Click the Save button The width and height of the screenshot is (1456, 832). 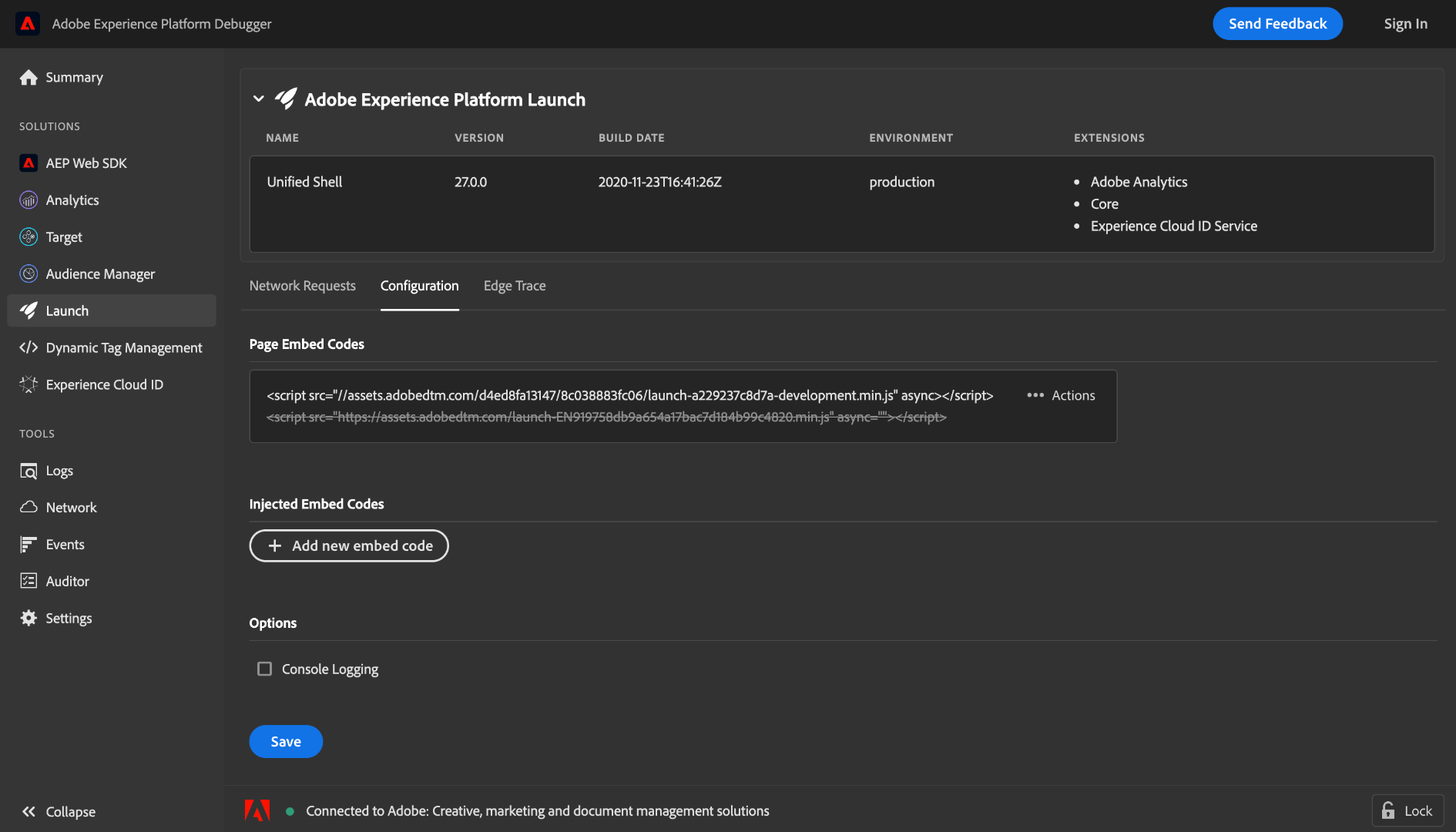tap(286, 741)
